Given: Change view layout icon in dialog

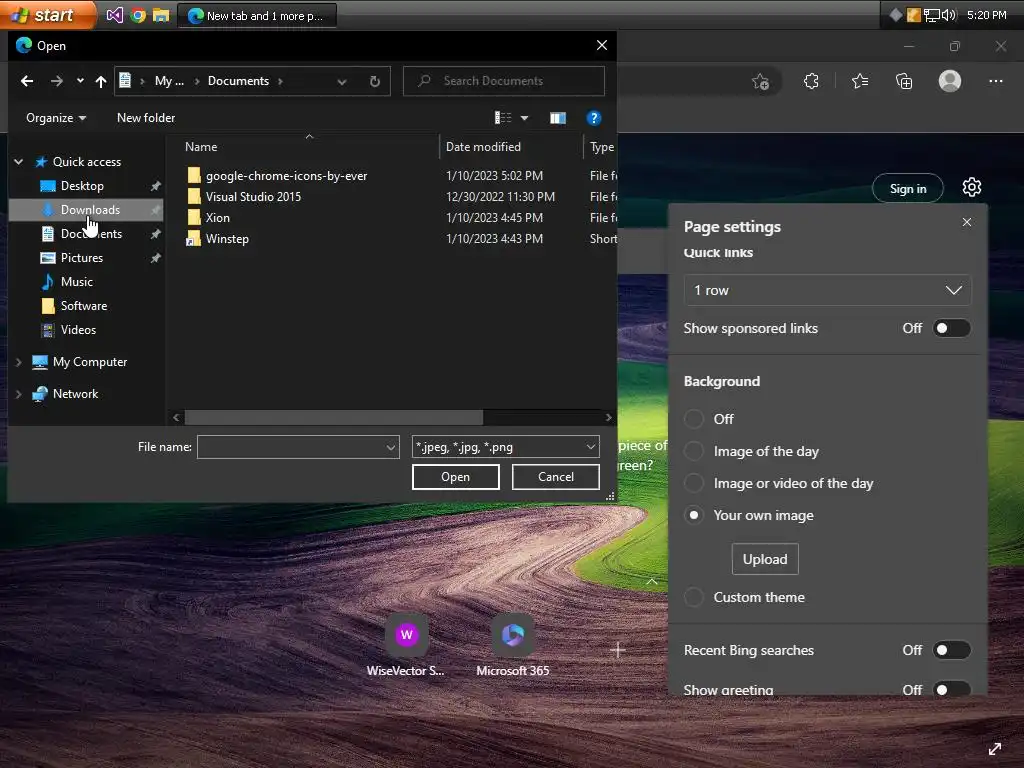Looking at the screenshot, I should click(x=502, y=118).
